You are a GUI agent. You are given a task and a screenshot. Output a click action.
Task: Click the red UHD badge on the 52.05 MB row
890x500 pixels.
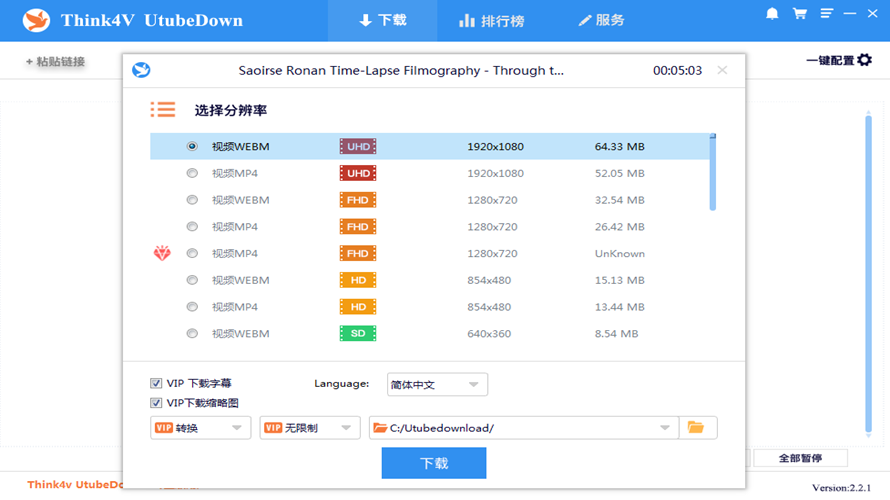point(358,173)
